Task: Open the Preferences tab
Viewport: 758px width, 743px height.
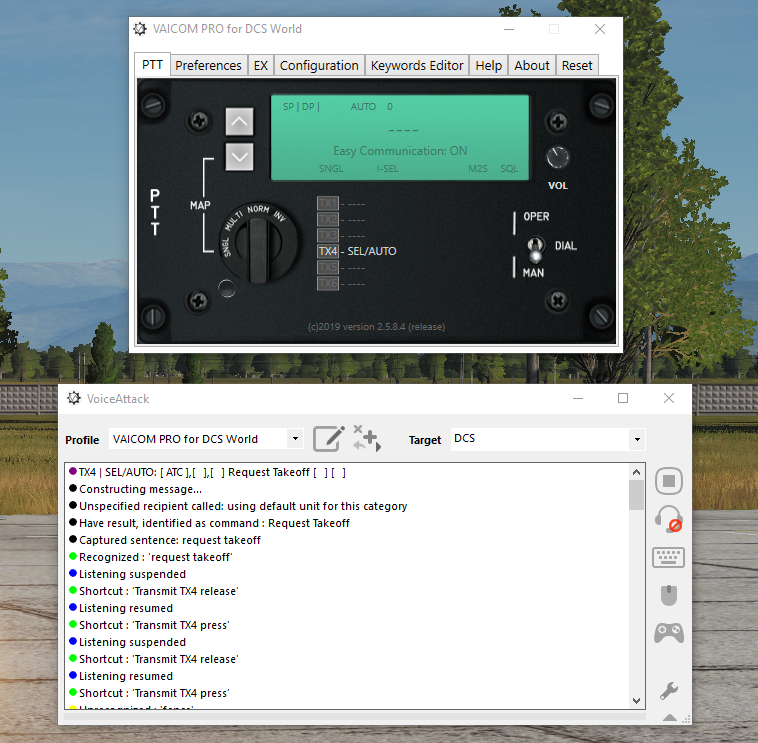Action: tap(208, 66)
